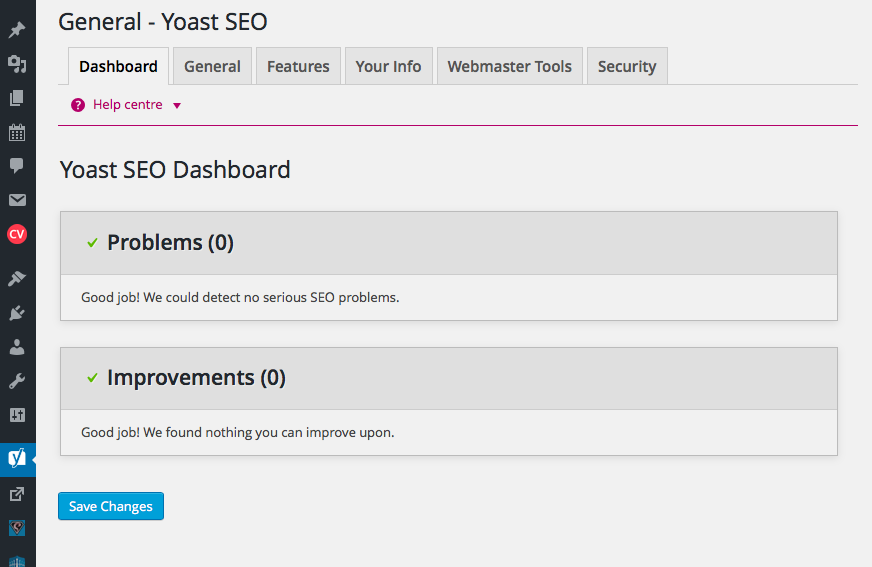Click the Save Changes button
This screenshot has width=872, height=567.
[111, 506]
